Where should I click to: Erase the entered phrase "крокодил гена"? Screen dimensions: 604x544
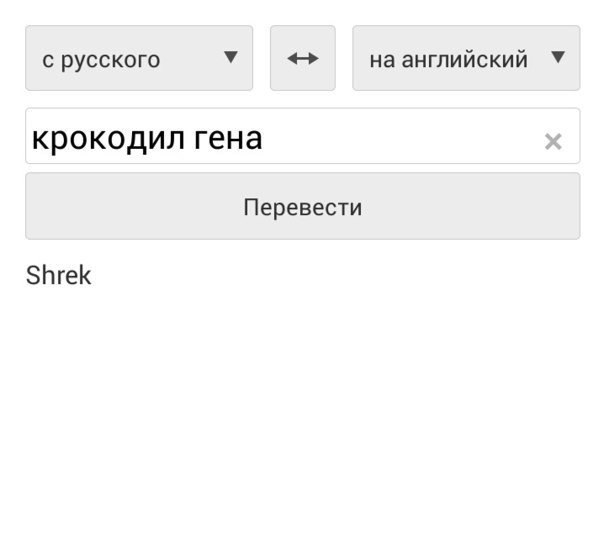[553, 142]
